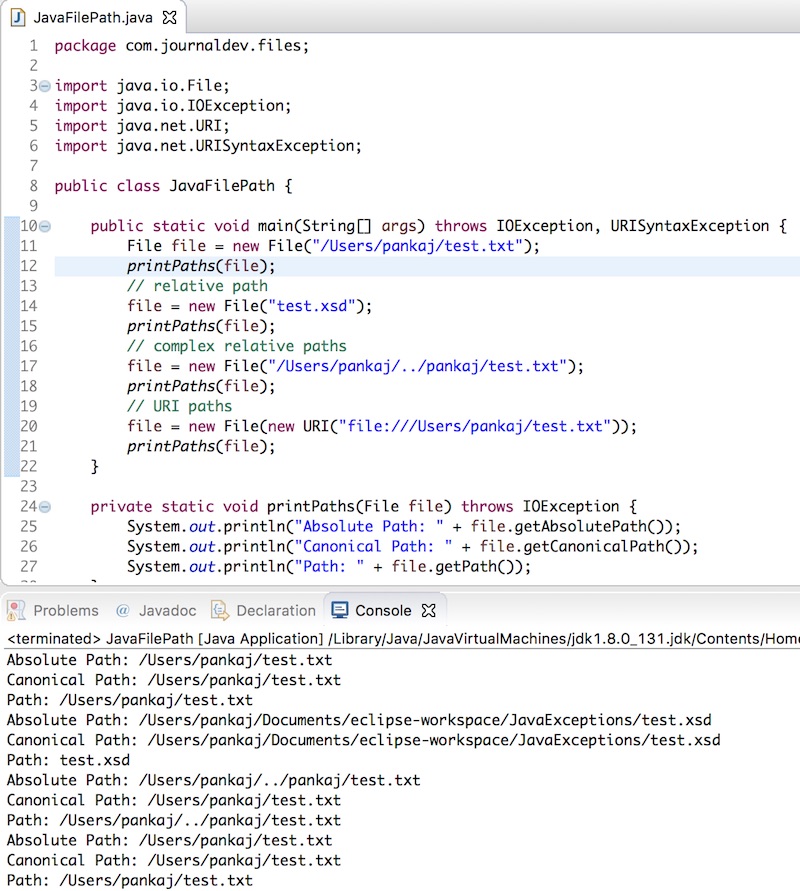Click the Javadoc @ icon
The height and width of the screenshot is (891, 800).
click(x=122, y=610)
